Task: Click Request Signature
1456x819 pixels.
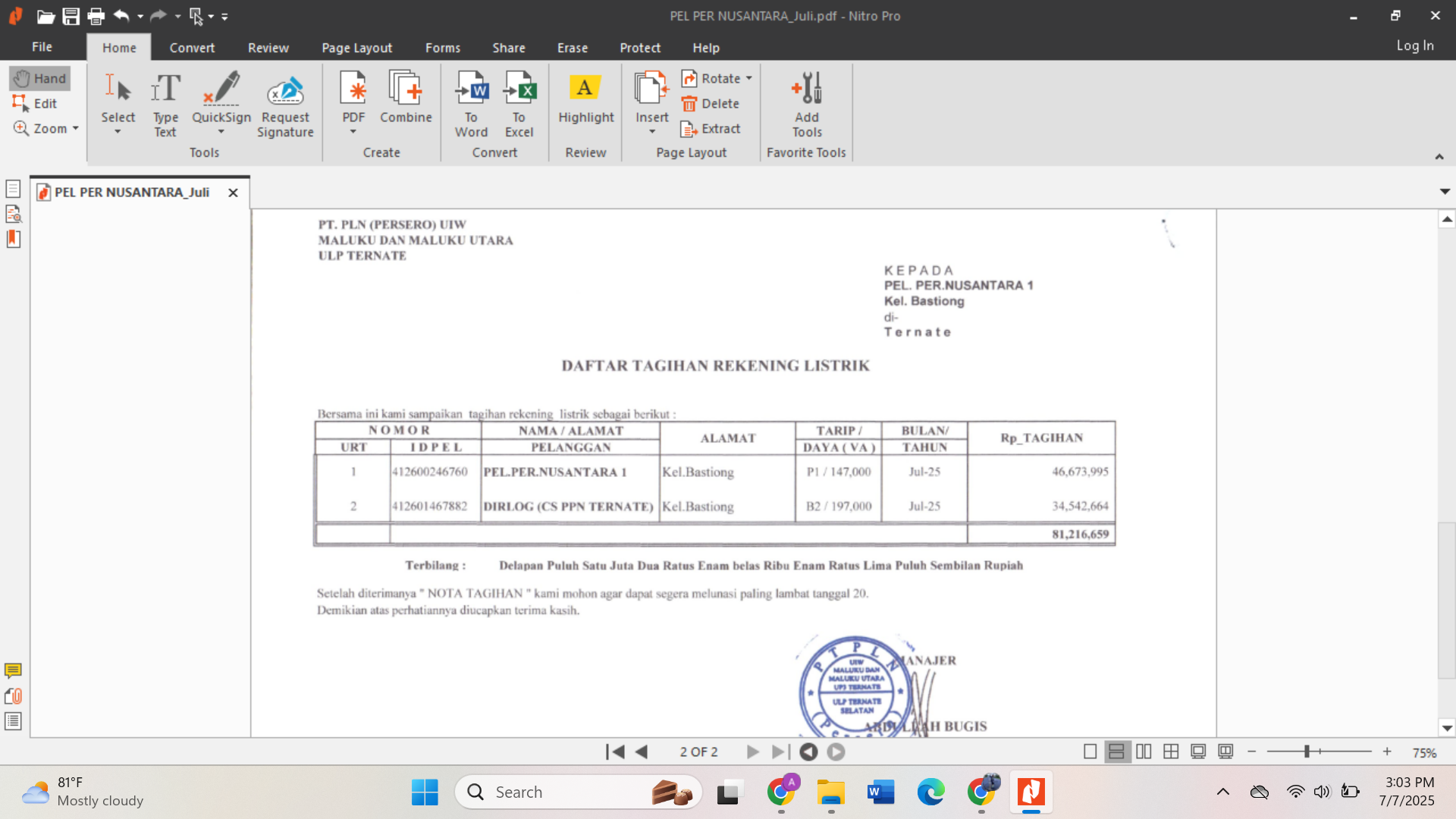Action: [x=285, y=105]
